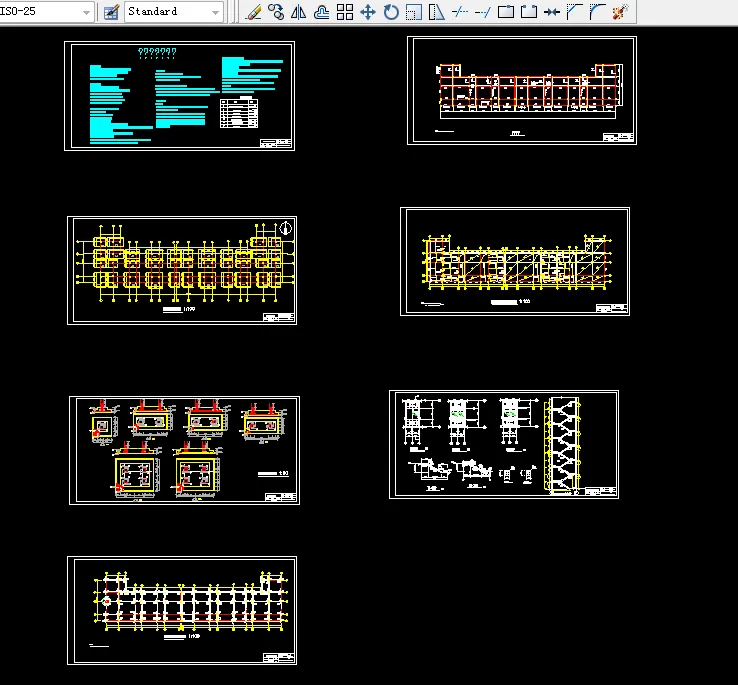Open the Array tool
Viewport: 738px width, 685px height.
345,12
